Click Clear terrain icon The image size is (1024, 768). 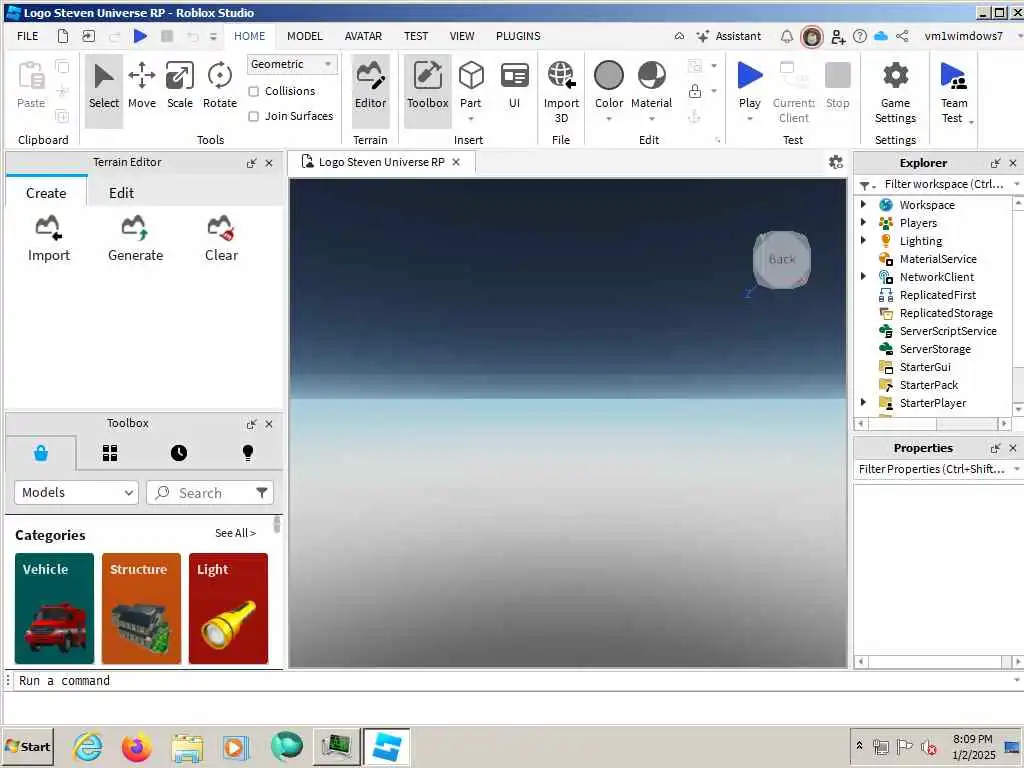(221, 238)
